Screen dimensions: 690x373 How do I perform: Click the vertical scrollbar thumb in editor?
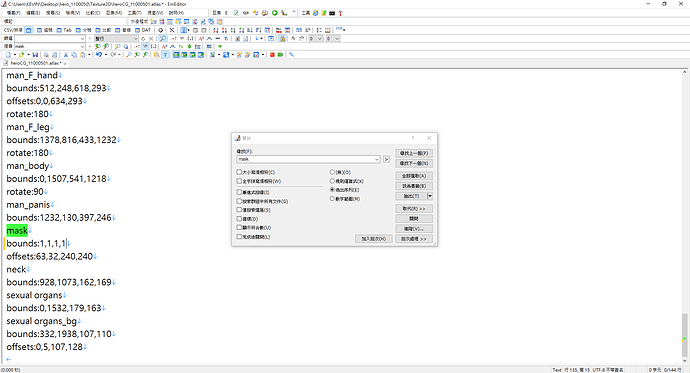[x=685, y=336]
